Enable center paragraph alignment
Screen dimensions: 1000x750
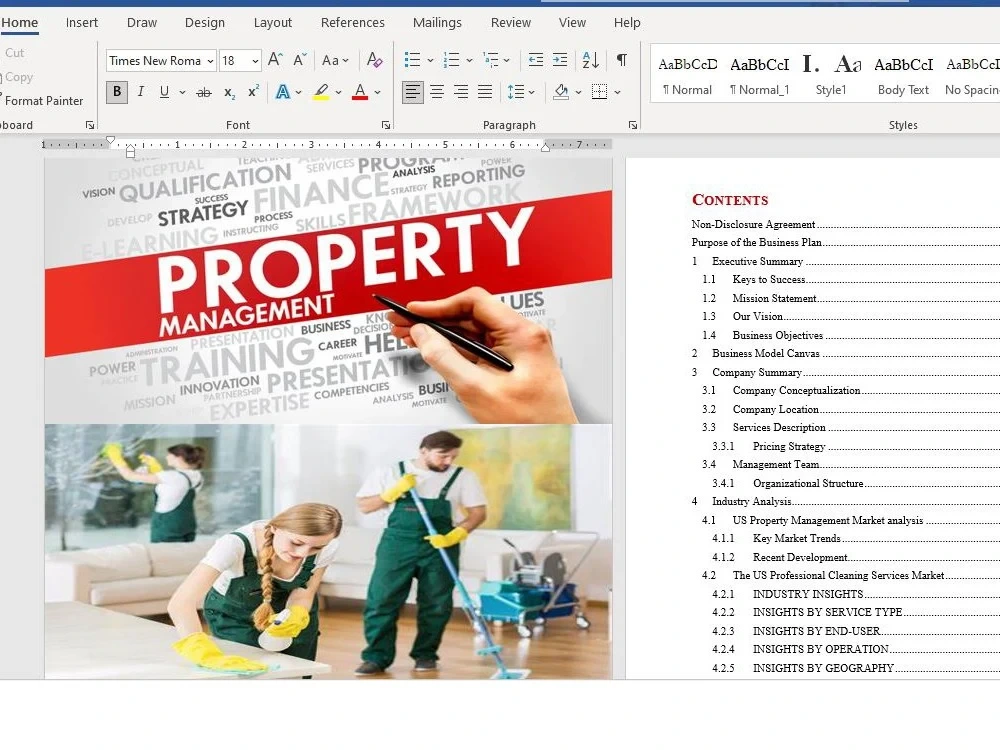pyautogui.click(x=436, y=92)
